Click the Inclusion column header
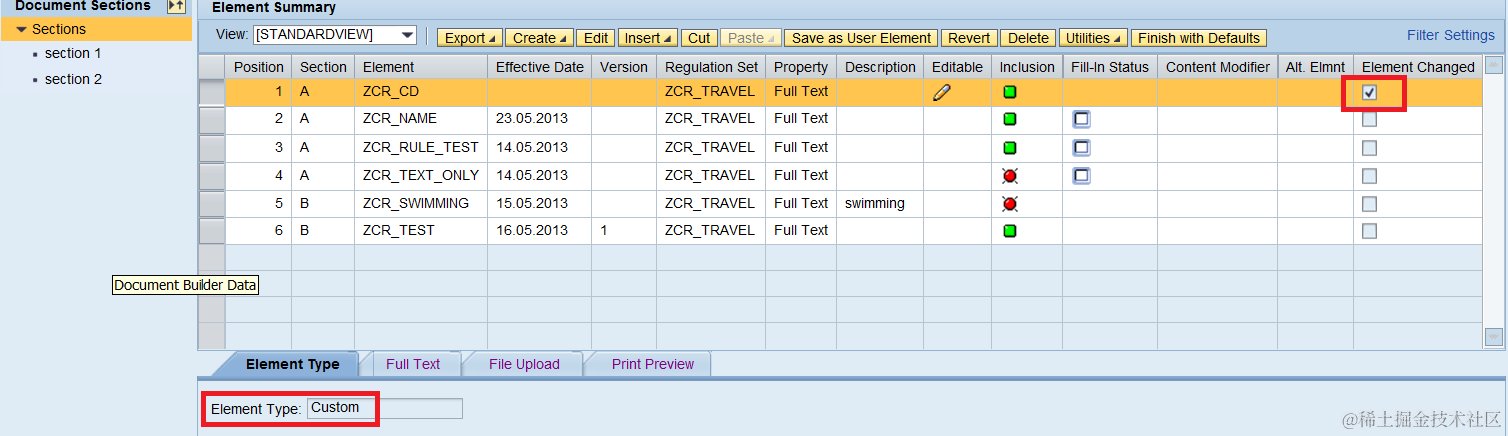 pyautogui.click(x=1027, y=67)
